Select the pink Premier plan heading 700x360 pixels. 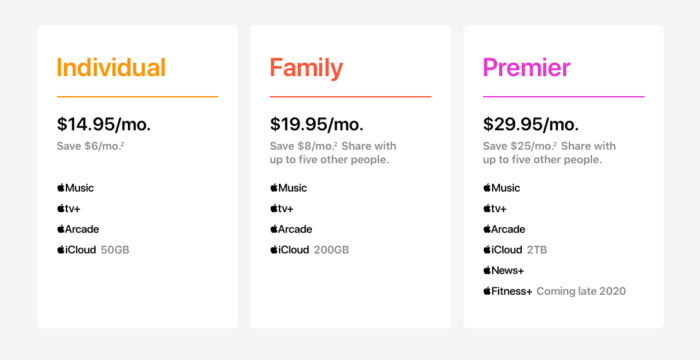click(526, 68)
